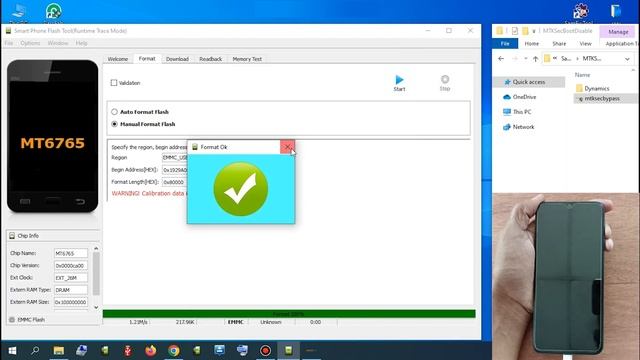Select Auto Format Flash option

(114, 112)
